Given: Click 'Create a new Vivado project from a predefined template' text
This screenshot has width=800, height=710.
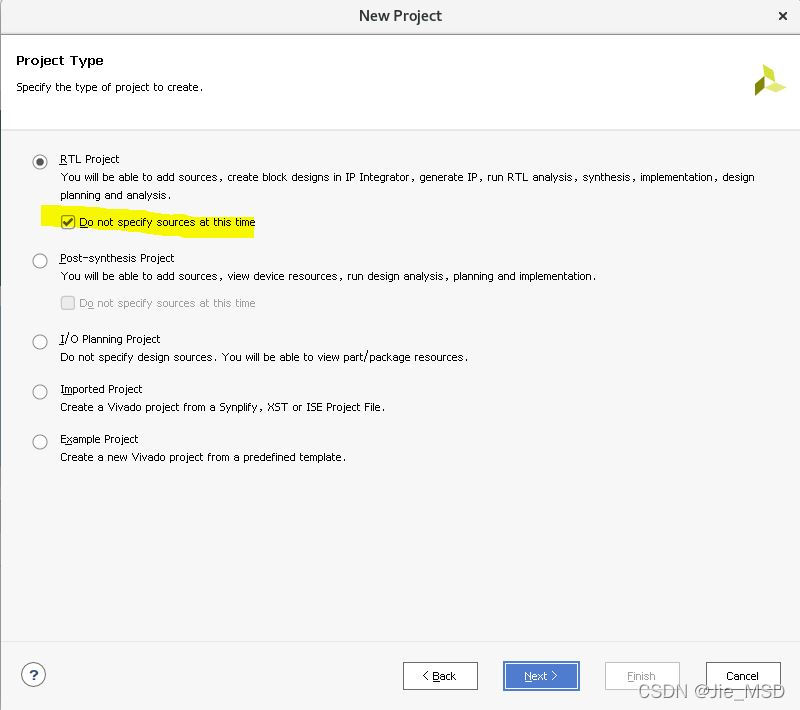Looking at the screenshot, I should click(203, 457).
